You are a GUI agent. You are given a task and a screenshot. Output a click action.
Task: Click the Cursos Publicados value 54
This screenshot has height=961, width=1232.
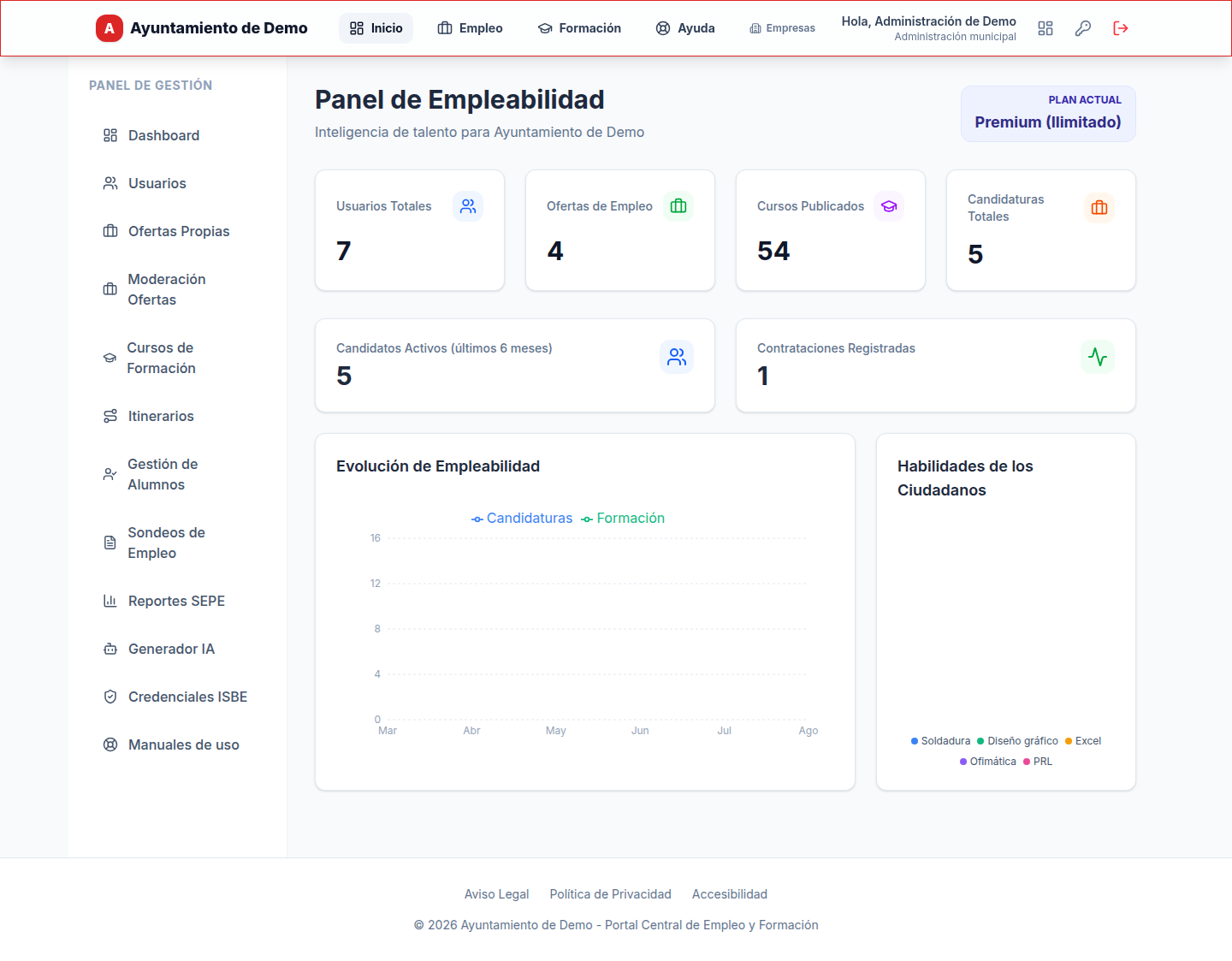773,251
